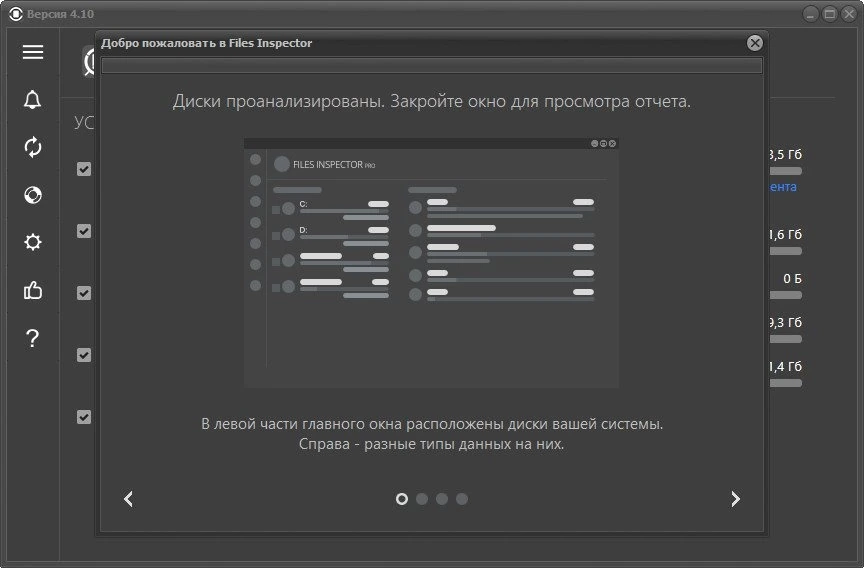Toggle the third checkbox in main window
This screenshot has width=864, height=568.
click(84, 293)
